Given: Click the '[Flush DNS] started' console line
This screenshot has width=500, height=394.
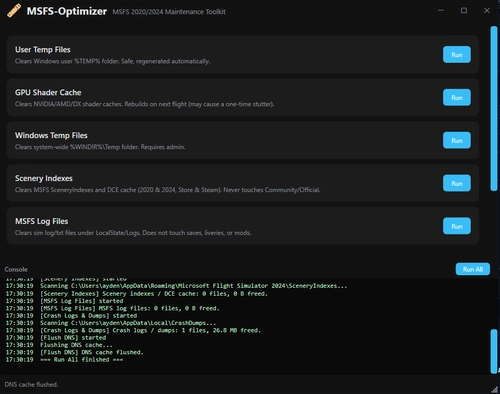Looking at the screenshot, I should pyautogui.click(x=56, y=338).
